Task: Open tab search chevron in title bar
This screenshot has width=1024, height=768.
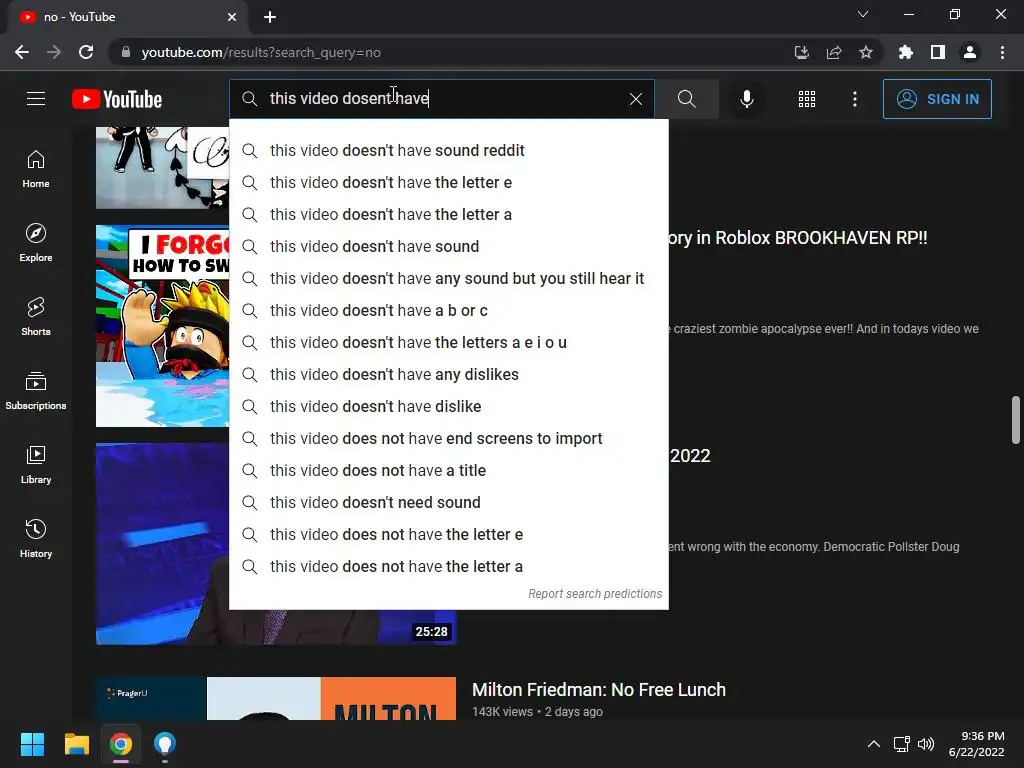Action: [863, 14]
